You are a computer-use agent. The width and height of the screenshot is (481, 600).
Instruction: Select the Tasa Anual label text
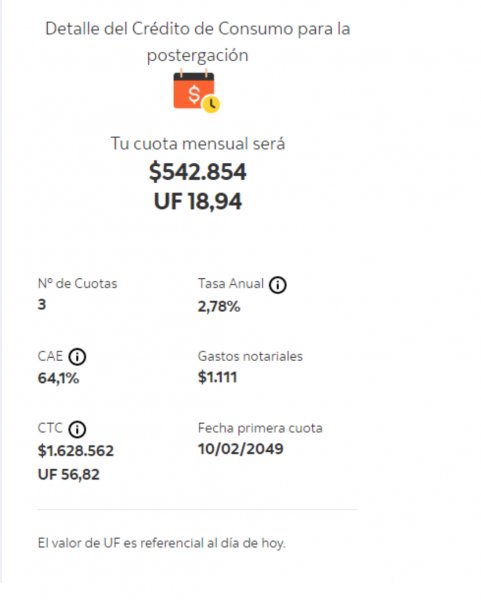pos(231,284)
